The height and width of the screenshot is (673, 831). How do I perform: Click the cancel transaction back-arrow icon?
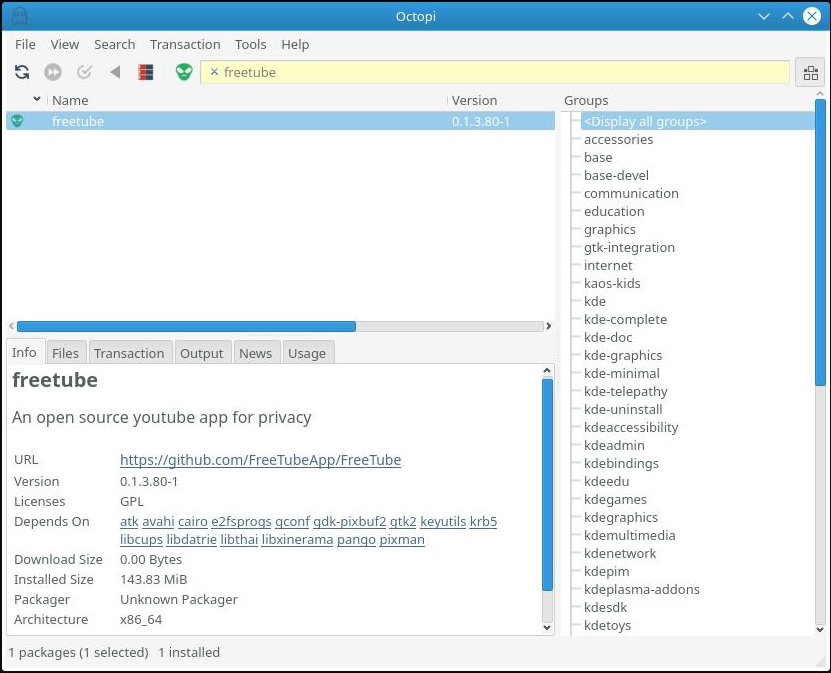click(115, 72)
